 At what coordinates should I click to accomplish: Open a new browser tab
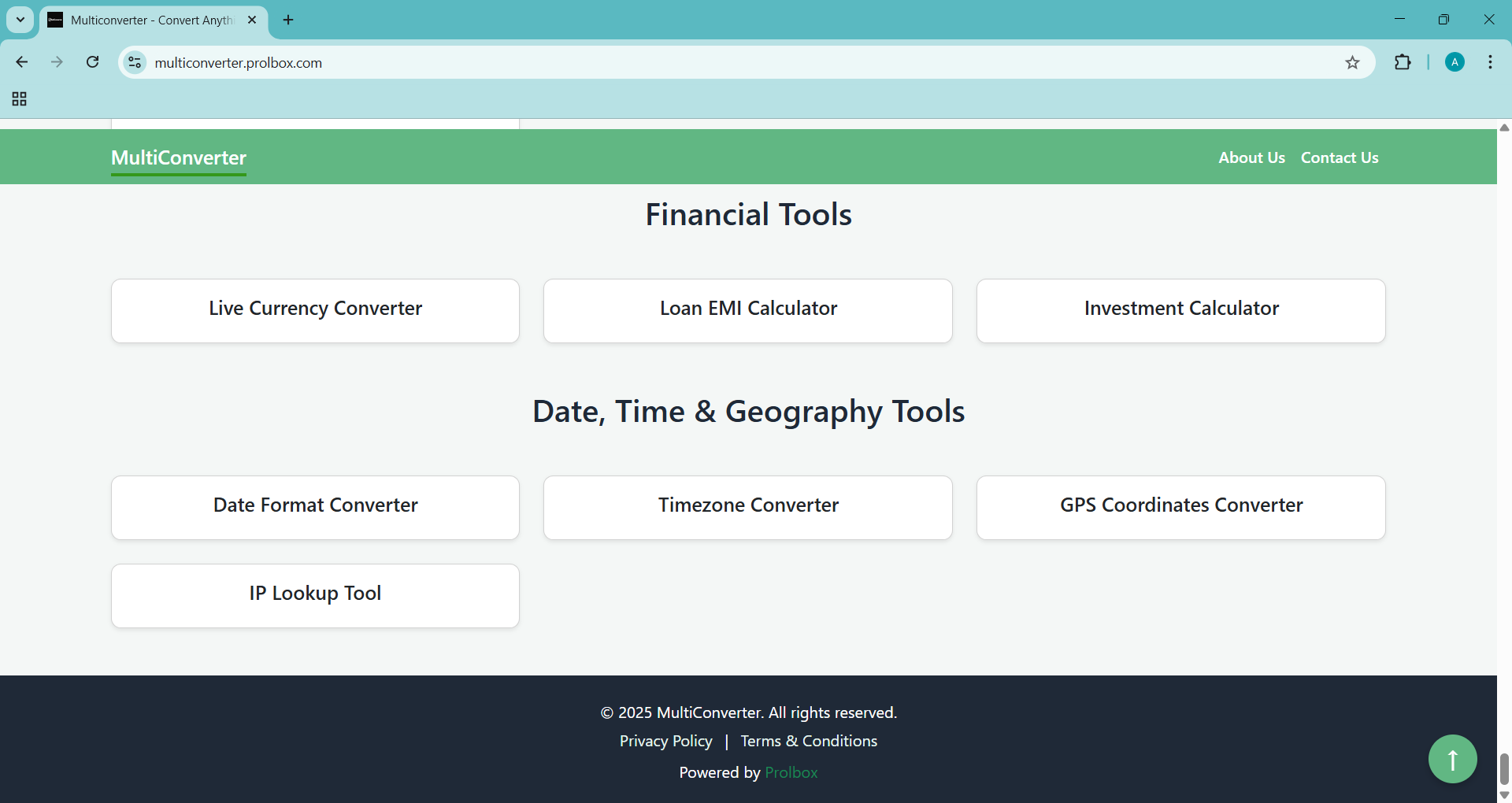[x=288, y=20]
